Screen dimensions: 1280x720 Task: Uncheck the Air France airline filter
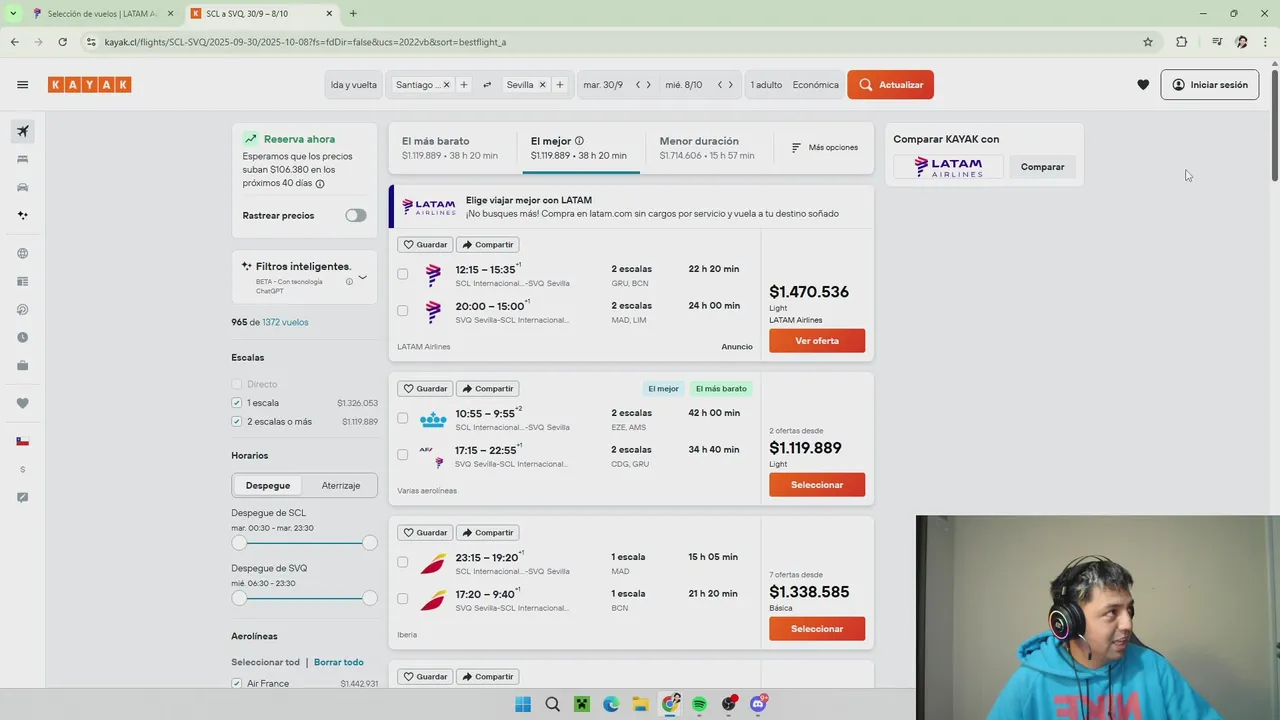[236, 684]
